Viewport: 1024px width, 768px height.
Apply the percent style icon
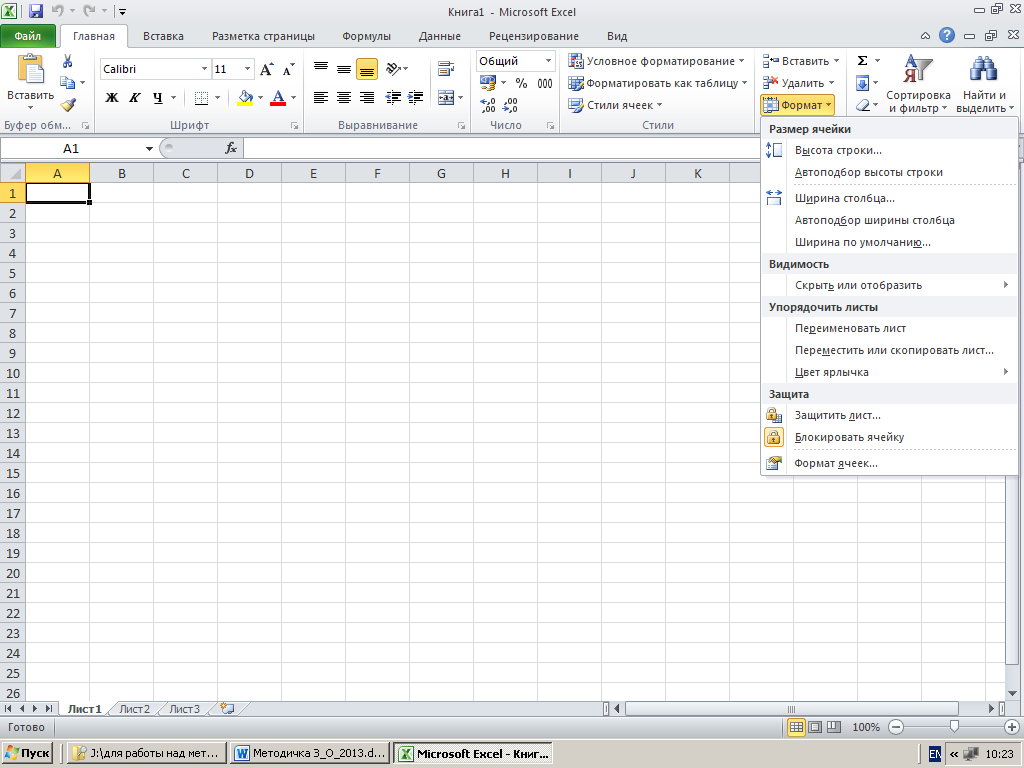521,84
